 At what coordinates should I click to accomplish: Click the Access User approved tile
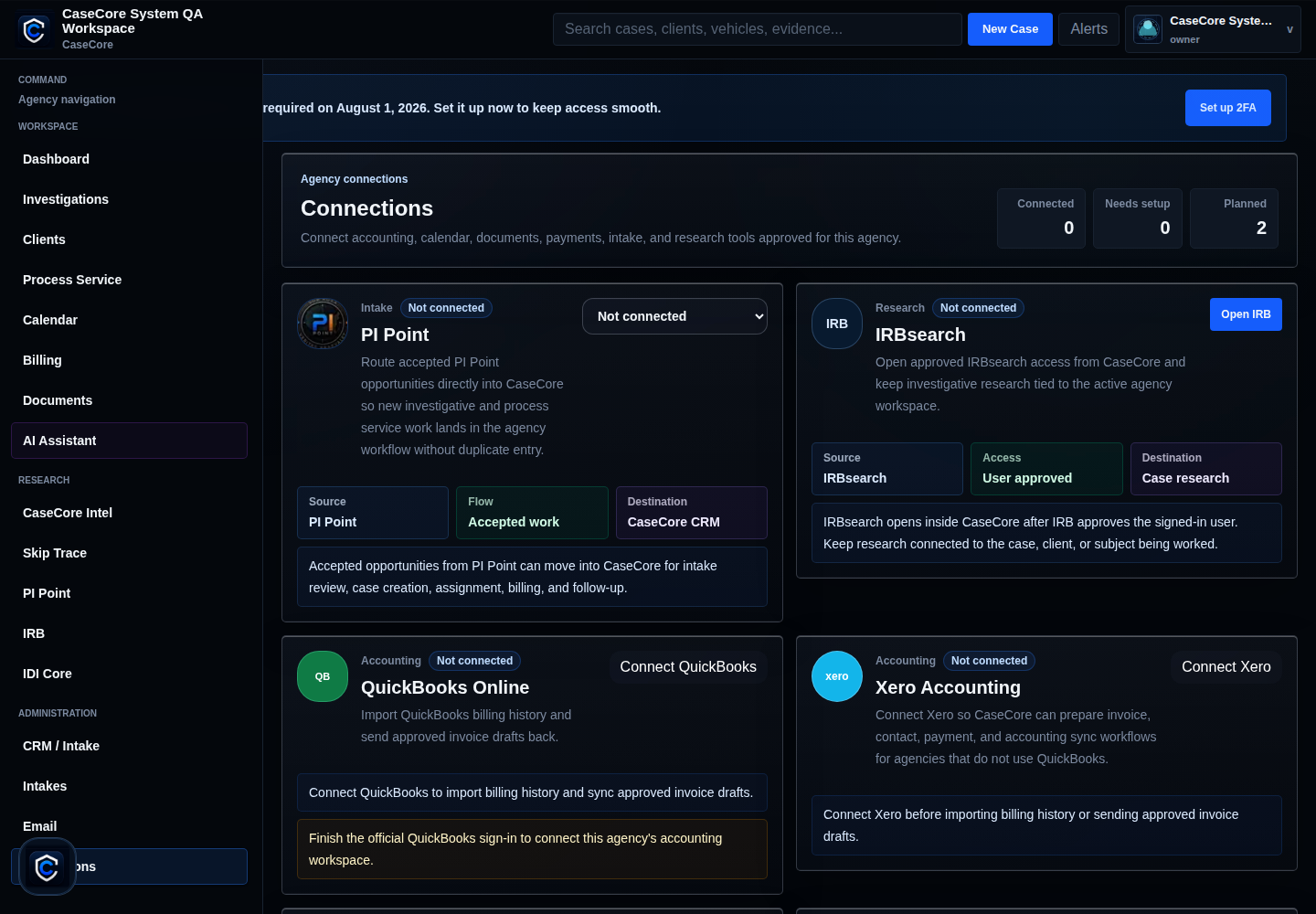1046,469
